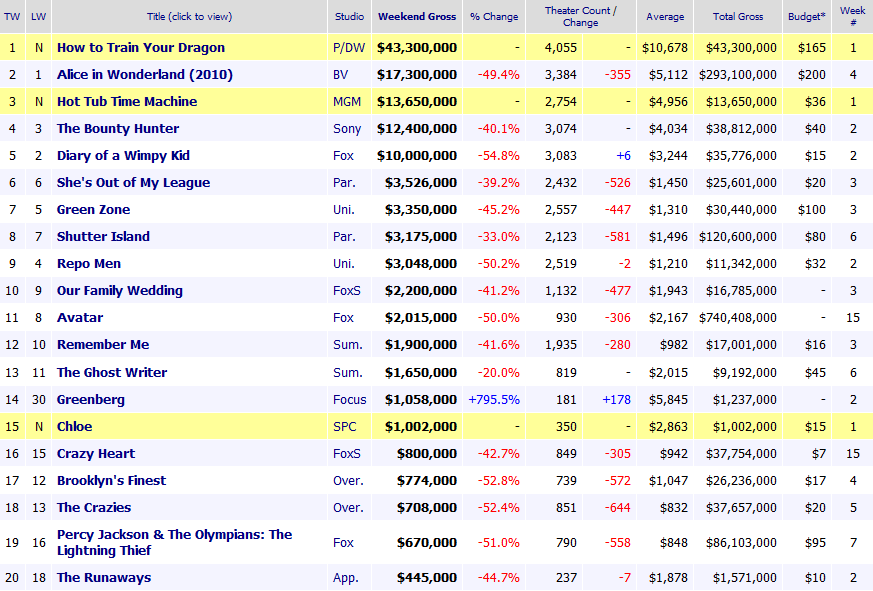This screenshot has height=591, width=873.
Task: Click the LW column header
Action: [38, 17]
